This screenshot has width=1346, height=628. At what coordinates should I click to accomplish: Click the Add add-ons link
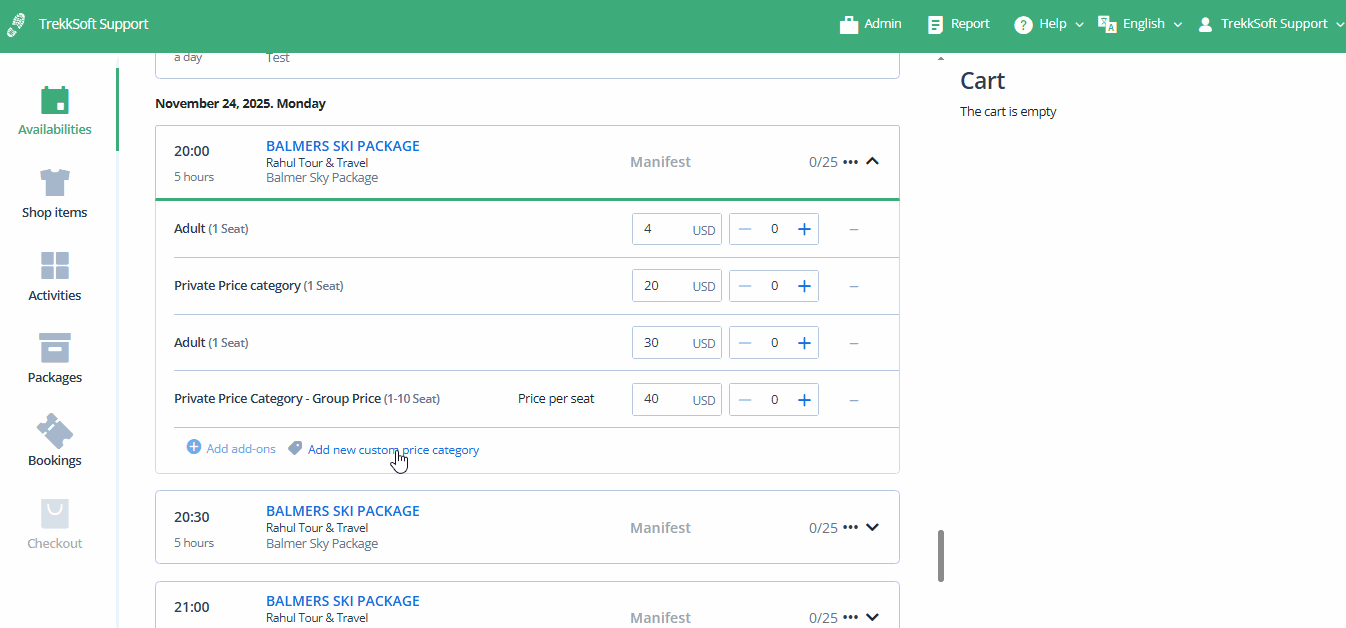[x=240, y=449]
